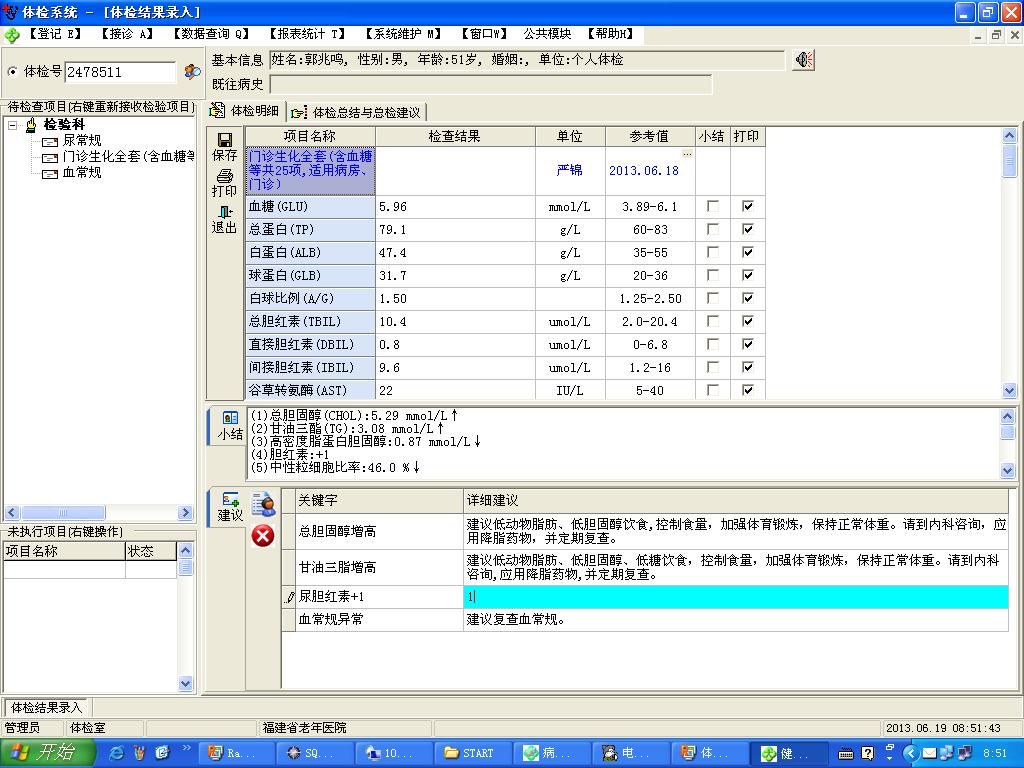Image resolution: width=1024 pixels, height=768 pixels.
Task: Switch to 体检明细 tab
Action: 246,111
